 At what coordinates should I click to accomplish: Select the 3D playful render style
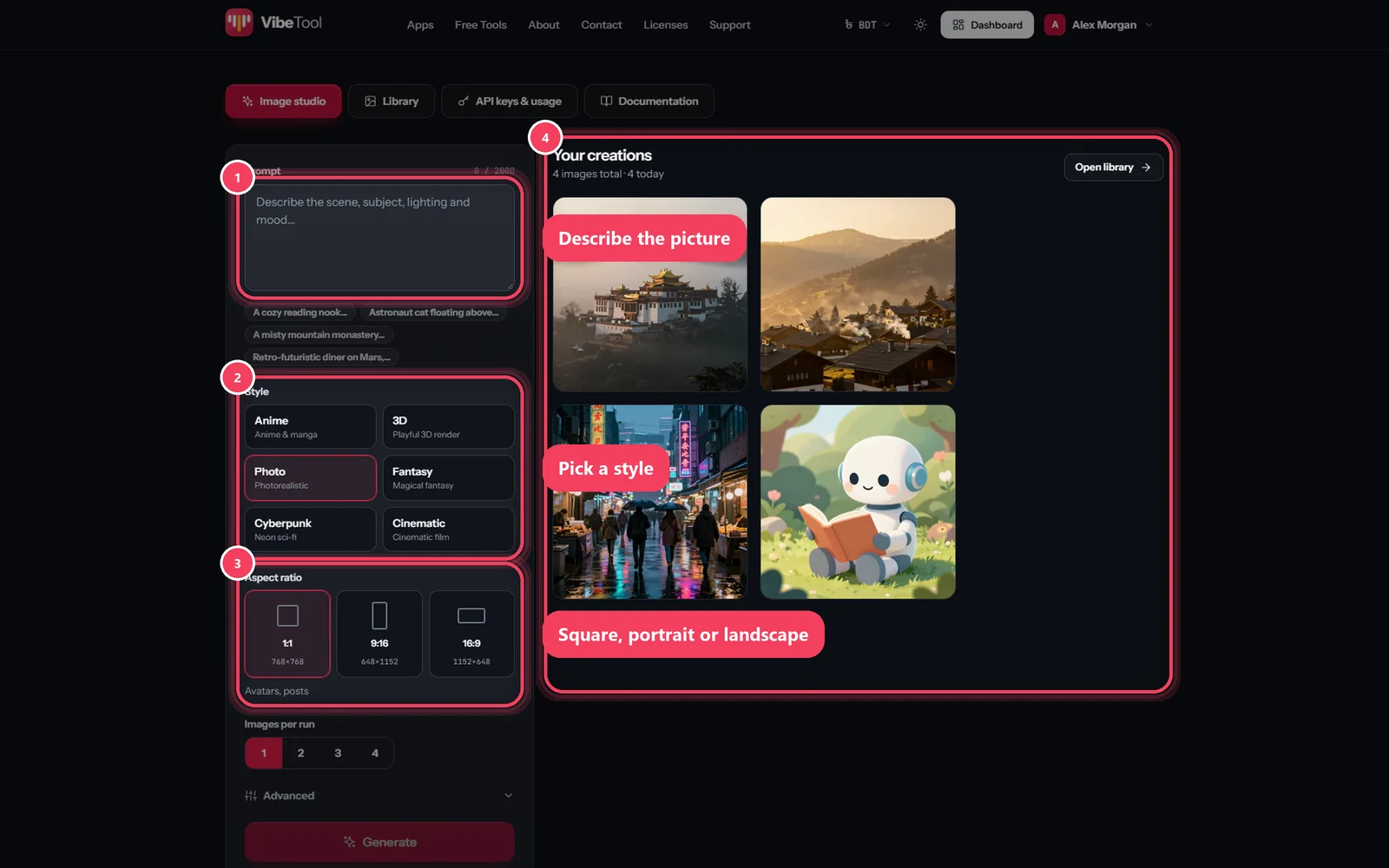[x=448, y=427]
